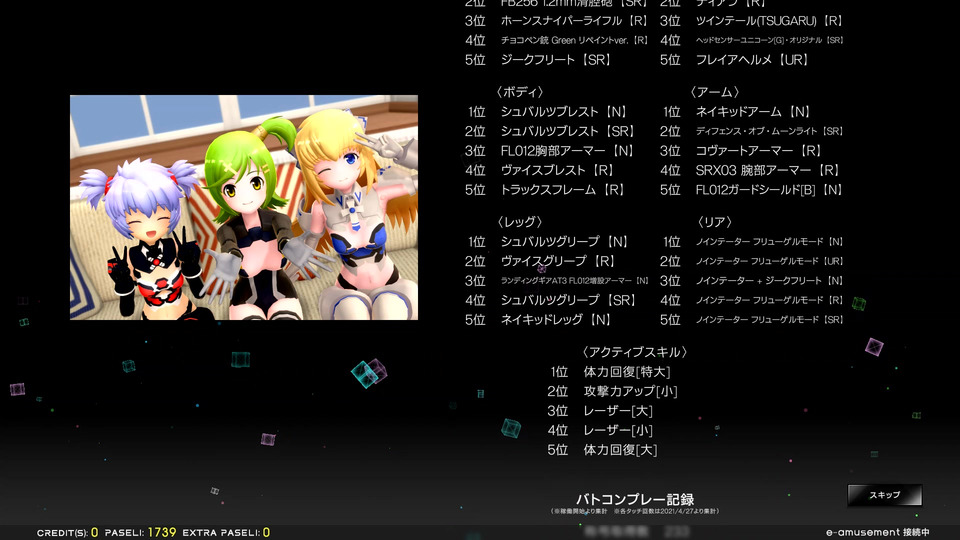Click ジークフリート【SR】 weapon entry
The width and height of the screenshot is (960, 540).
556,60
